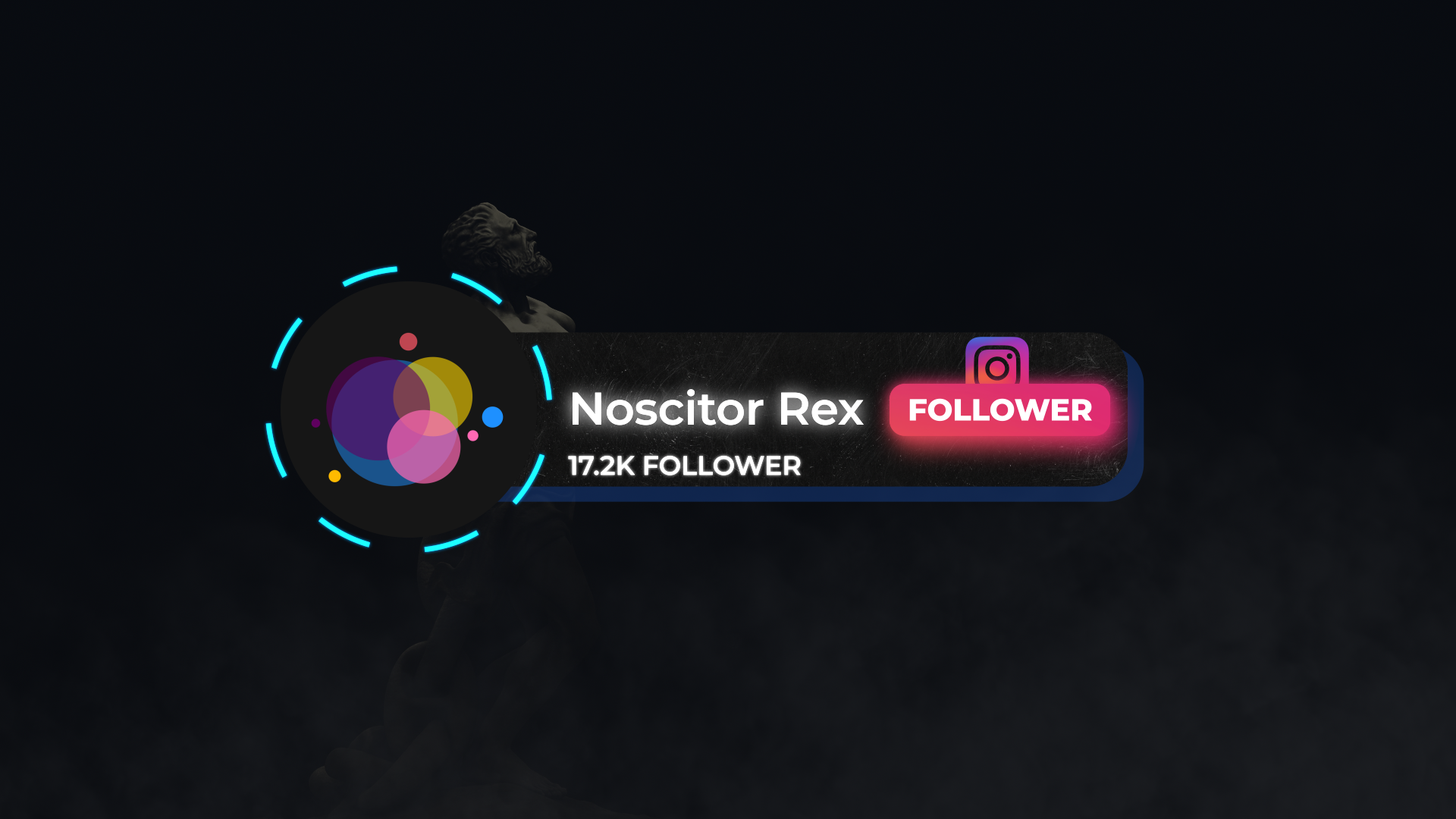Click the left-side cyan ring segment
Screen dimensions: 1456x819
(276, 450)
